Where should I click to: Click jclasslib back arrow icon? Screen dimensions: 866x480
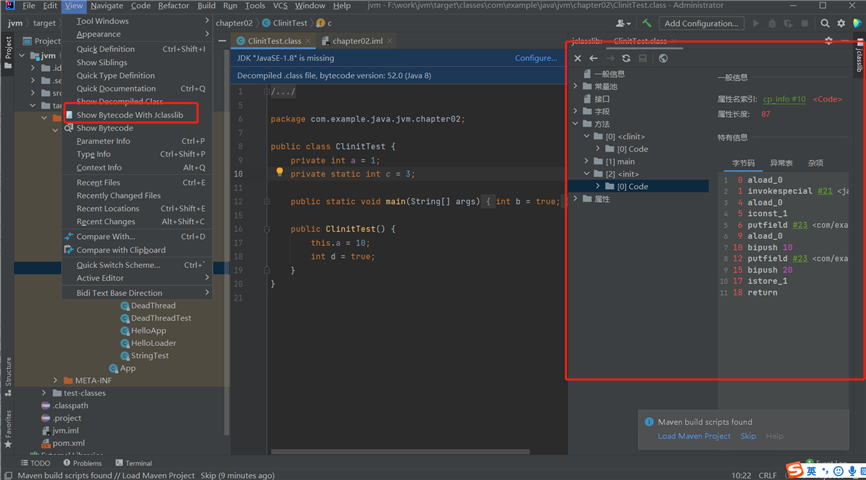point(593,58)
